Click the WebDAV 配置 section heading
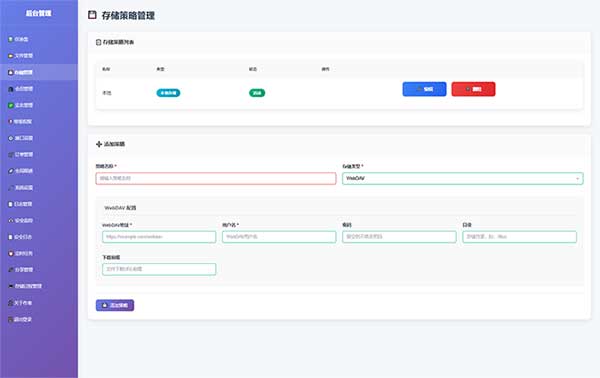Viewport: 600px width, 378px height. 120,208
